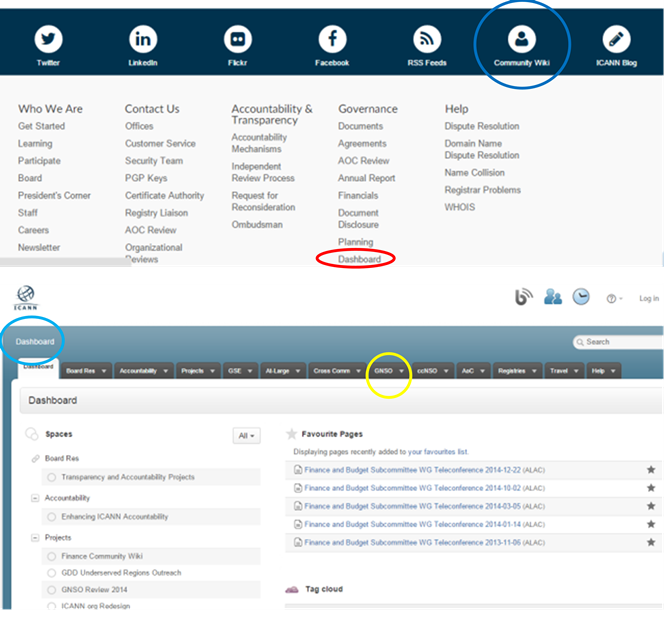664x626 pixels.
Task: Open the ICANN Blog pencil icon
Action: [x=616, y=39]
